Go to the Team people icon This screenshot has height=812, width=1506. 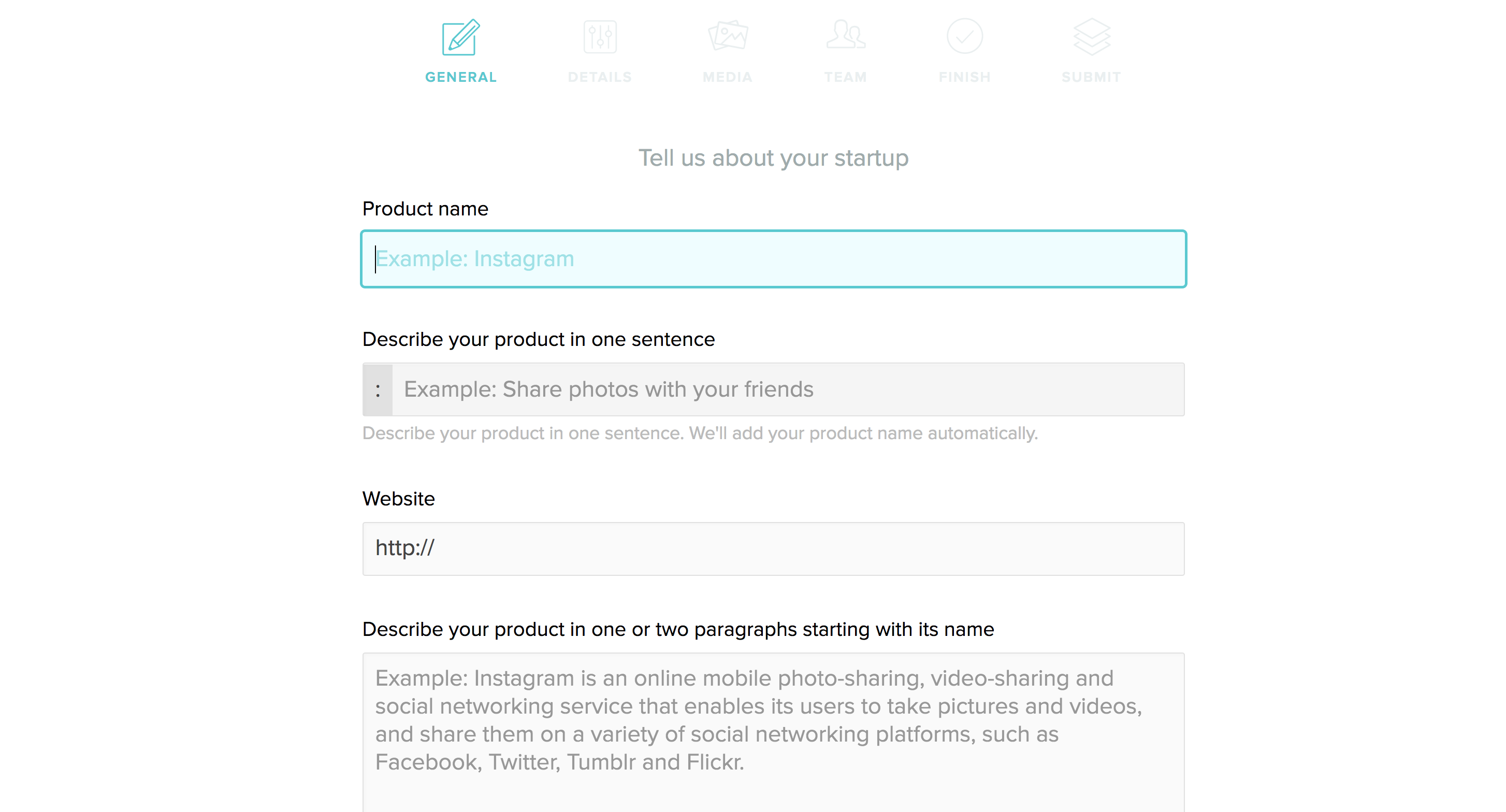[x=845, y=35]
